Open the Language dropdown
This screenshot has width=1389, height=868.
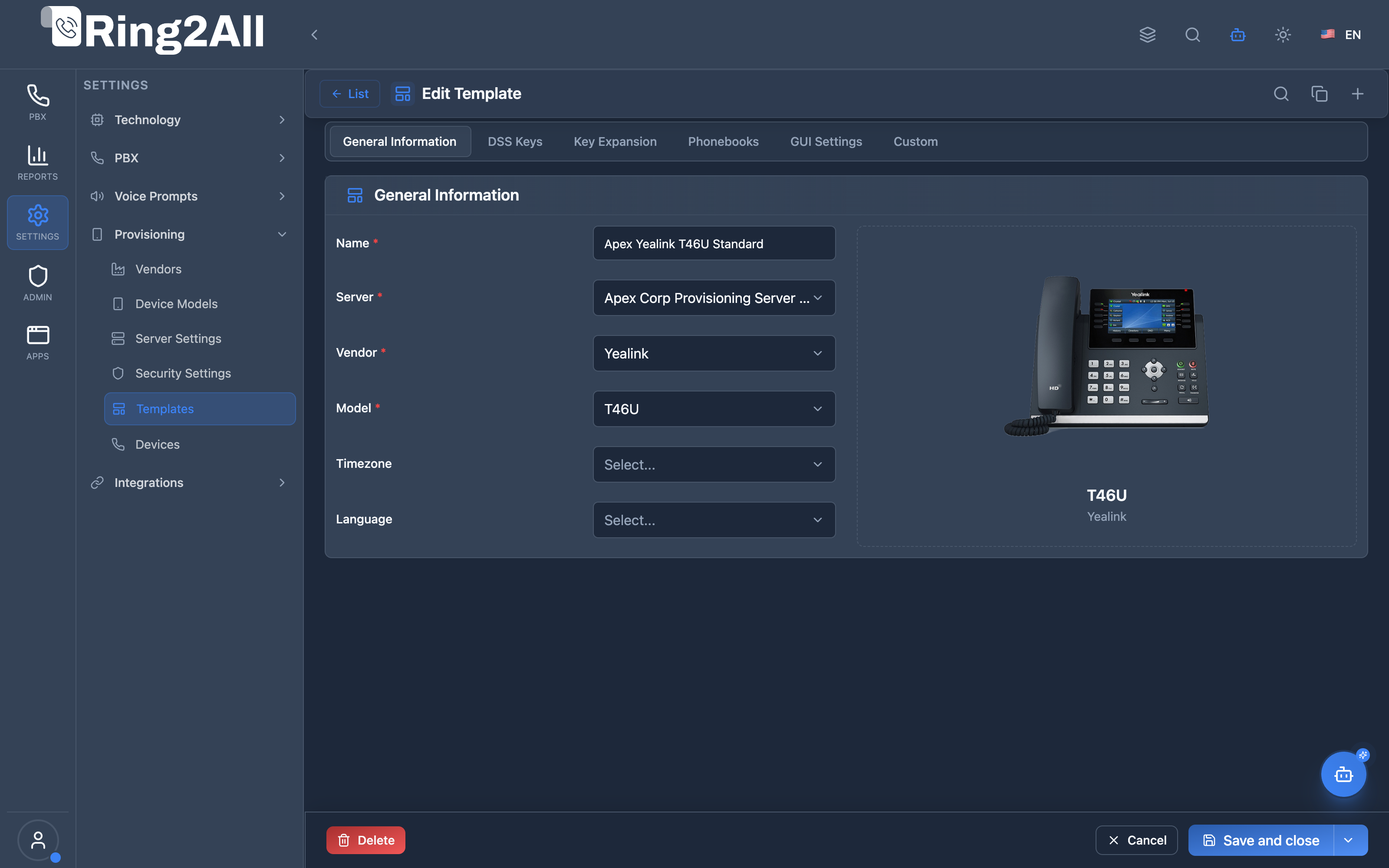click(x=714, y=520)
